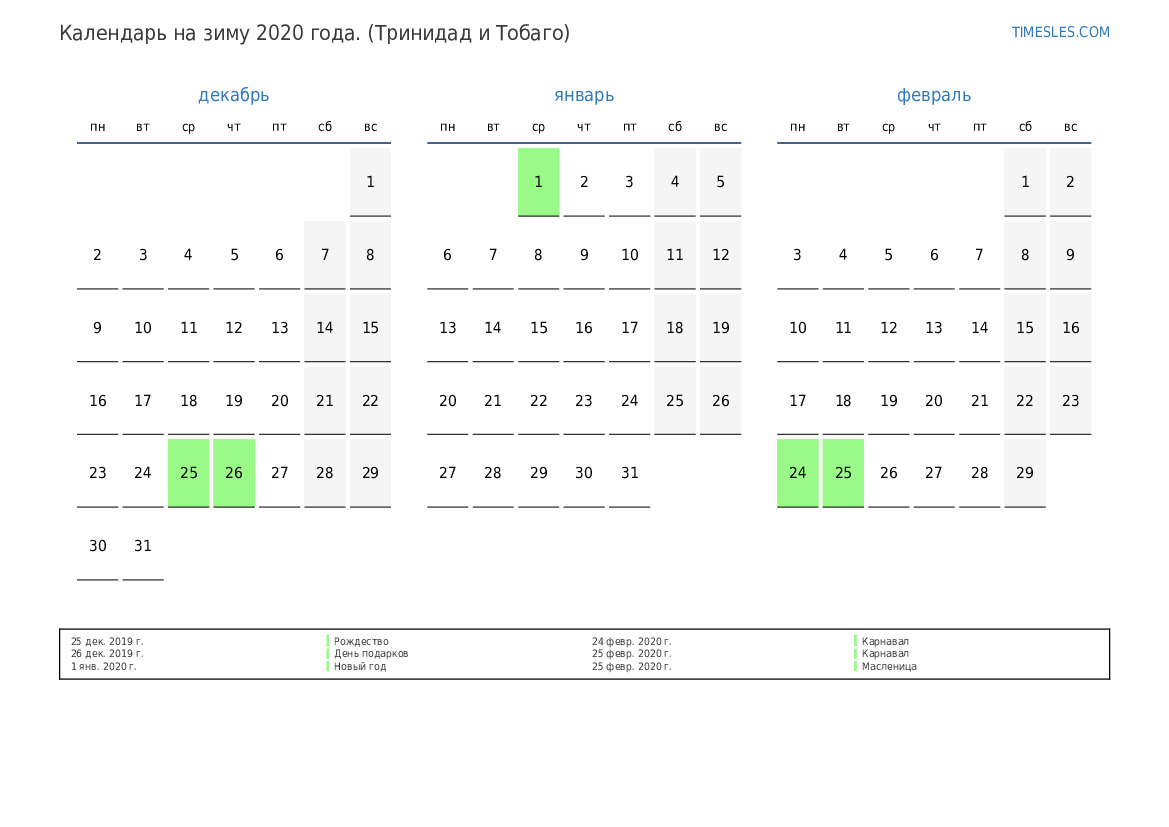Select highlighted December 25 Christmas cell
1169x827 pixels.
(188, 473)
